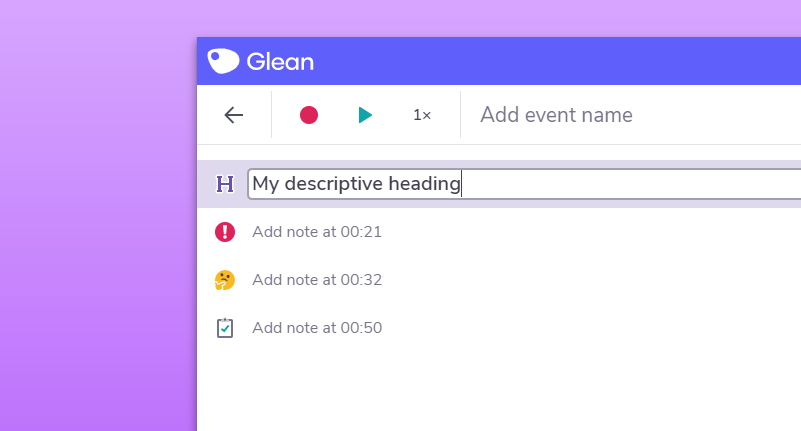This screenshot has width=801, height=431.
Task: Click empty space in the purple Glean header bar
Action: 550,61
